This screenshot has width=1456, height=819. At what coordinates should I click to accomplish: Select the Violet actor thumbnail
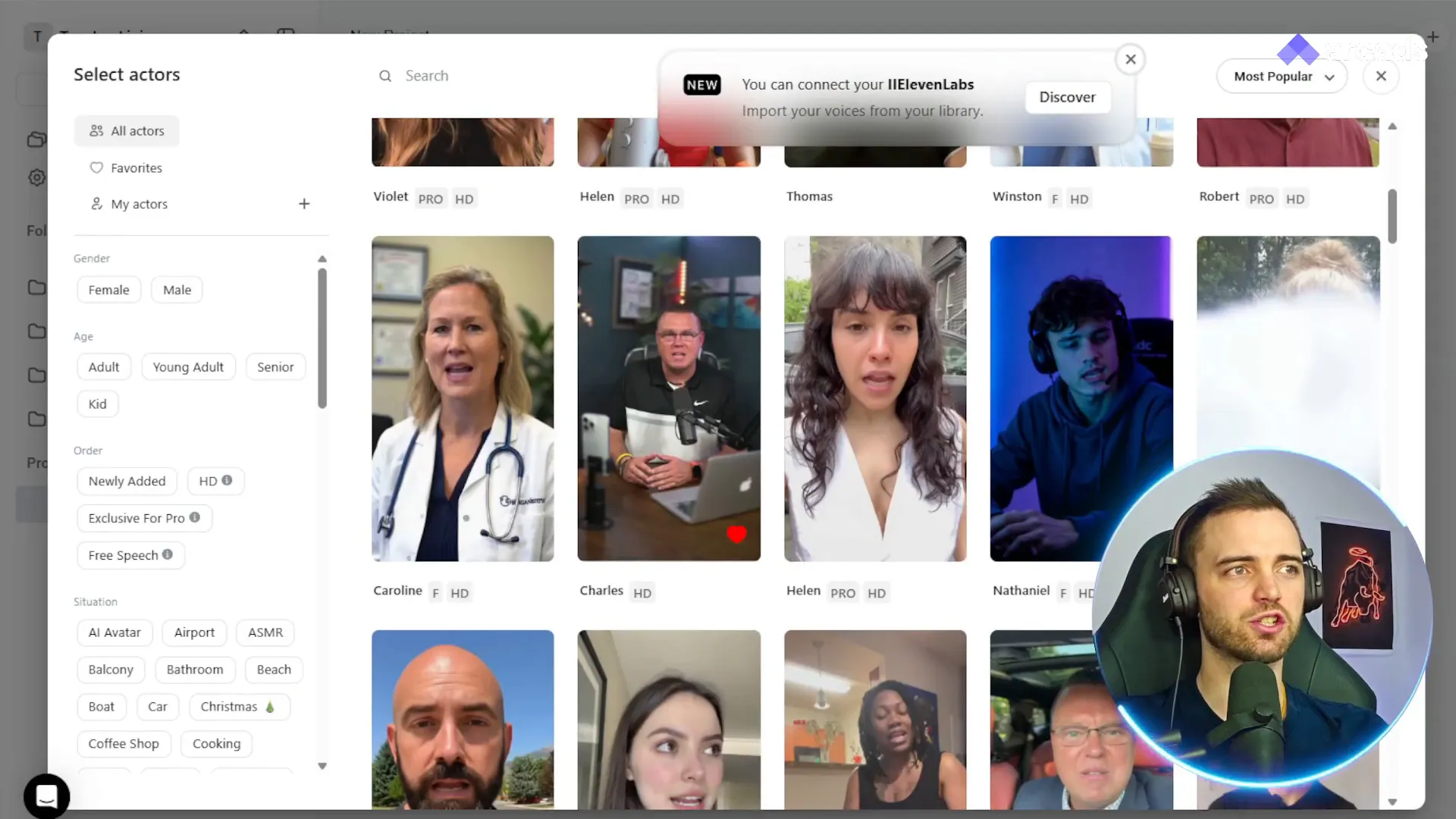(x=463, y=142)
